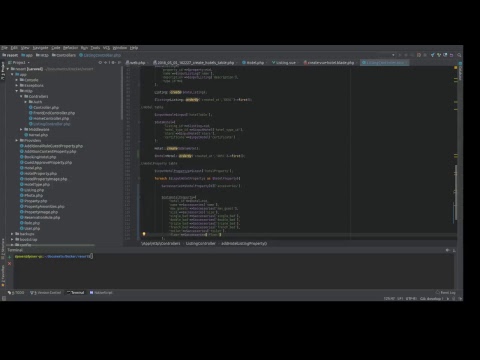Expand the Exceptions folder

pos(17,85)
